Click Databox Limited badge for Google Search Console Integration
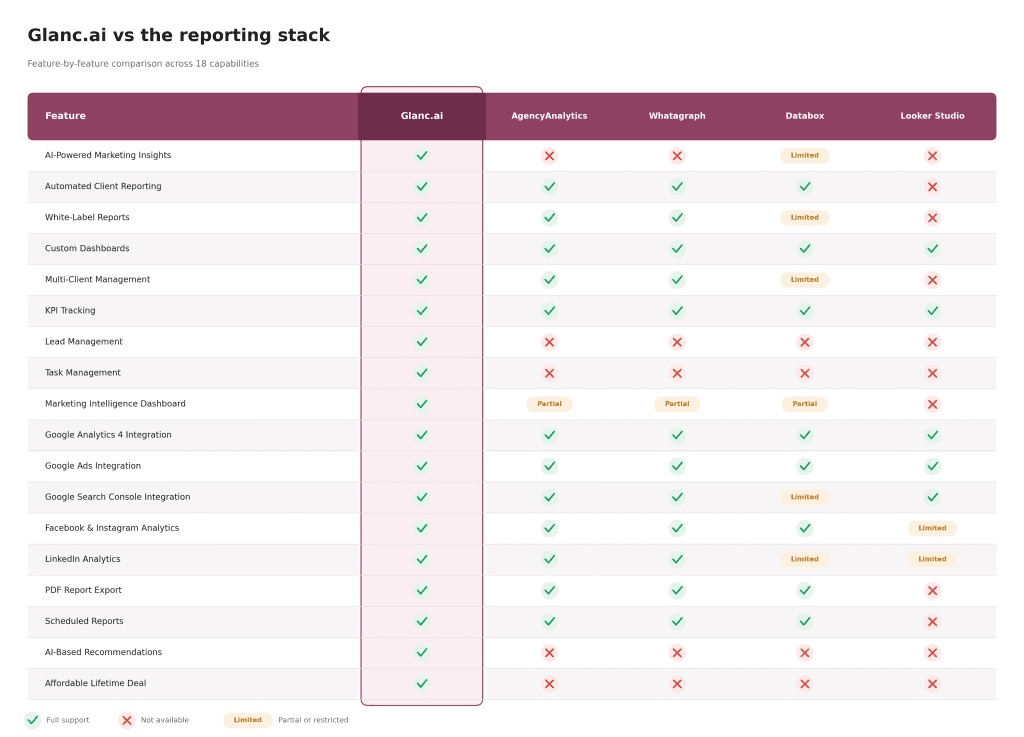1024x737 pixels. pyautogui.click(x=805, y=497)
